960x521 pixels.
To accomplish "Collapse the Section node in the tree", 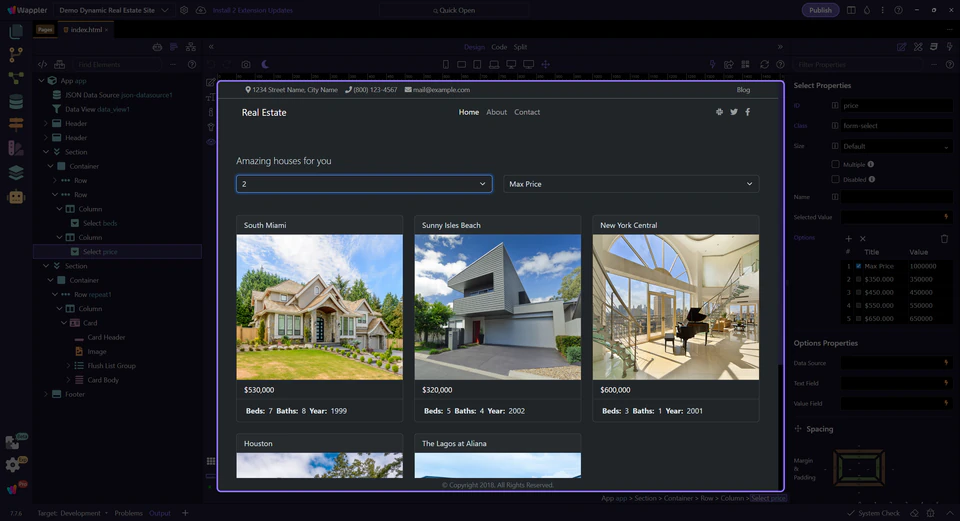I will [46, 152].
